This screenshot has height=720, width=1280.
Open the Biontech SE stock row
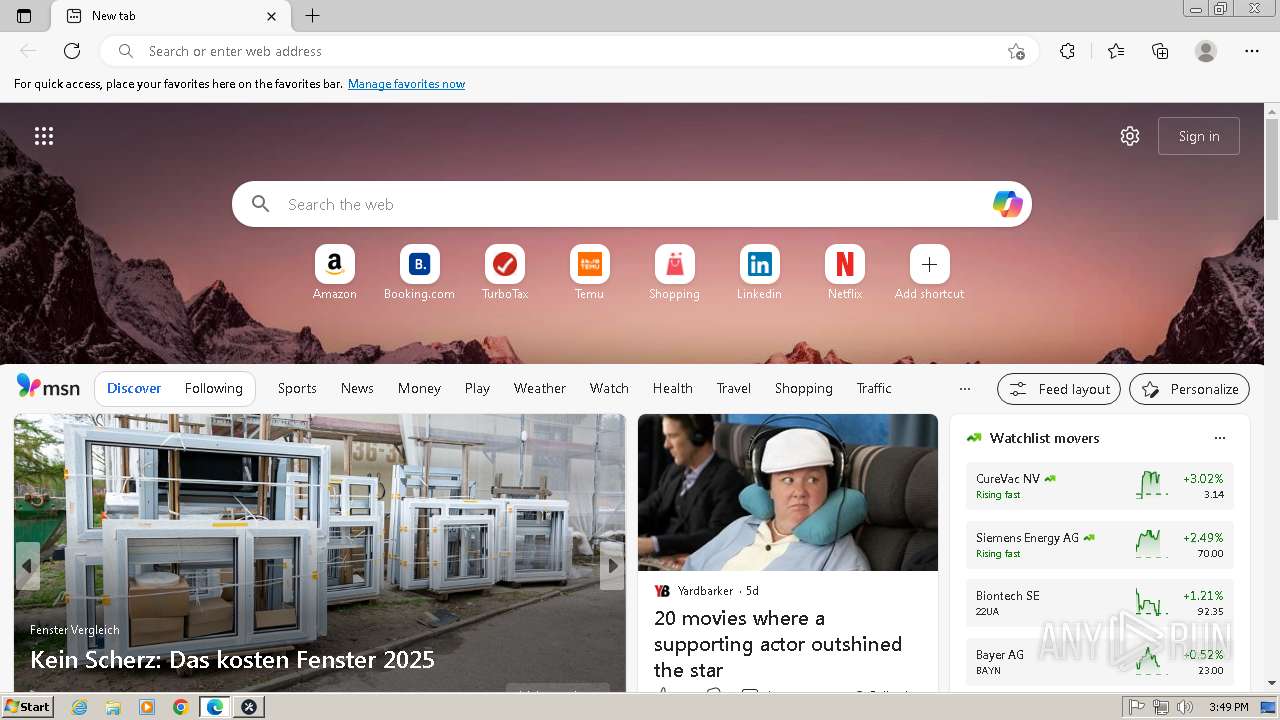coord(1100,603)
